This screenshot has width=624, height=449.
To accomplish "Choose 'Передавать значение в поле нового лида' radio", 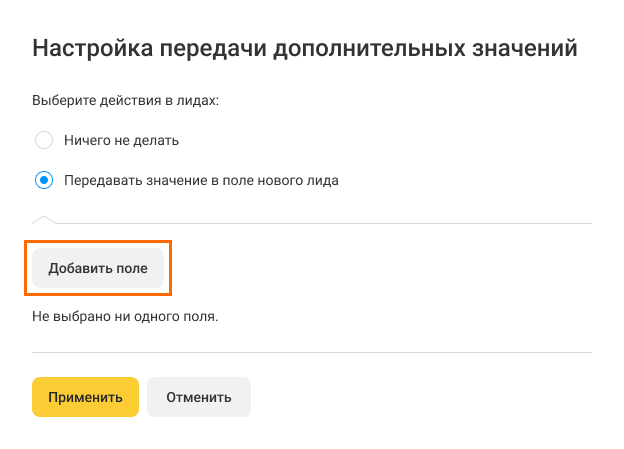I will [44, 180].
